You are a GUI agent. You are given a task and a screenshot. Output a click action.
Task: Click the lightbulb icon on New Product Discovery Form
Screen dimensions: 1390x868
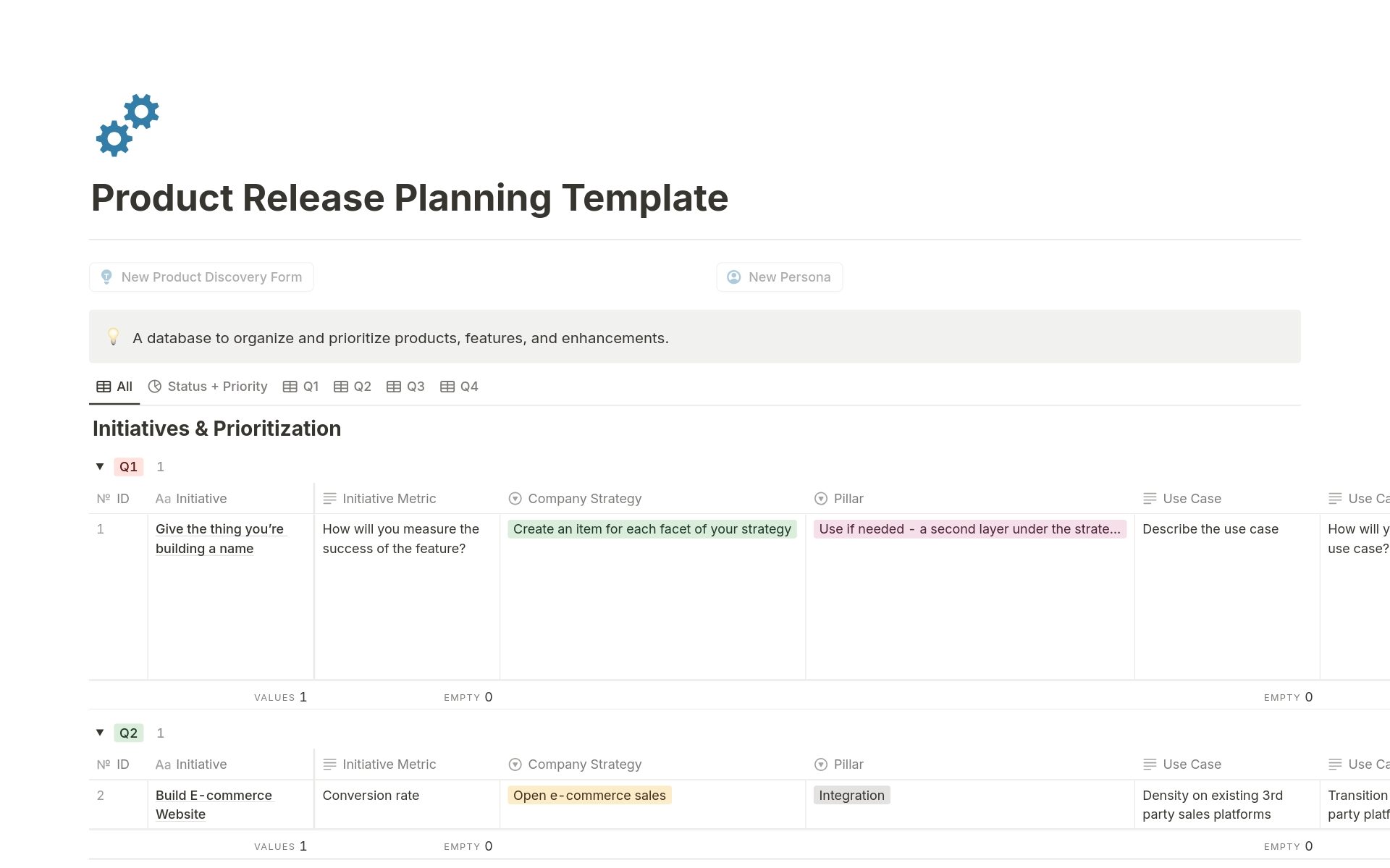[x=106, y=277]
